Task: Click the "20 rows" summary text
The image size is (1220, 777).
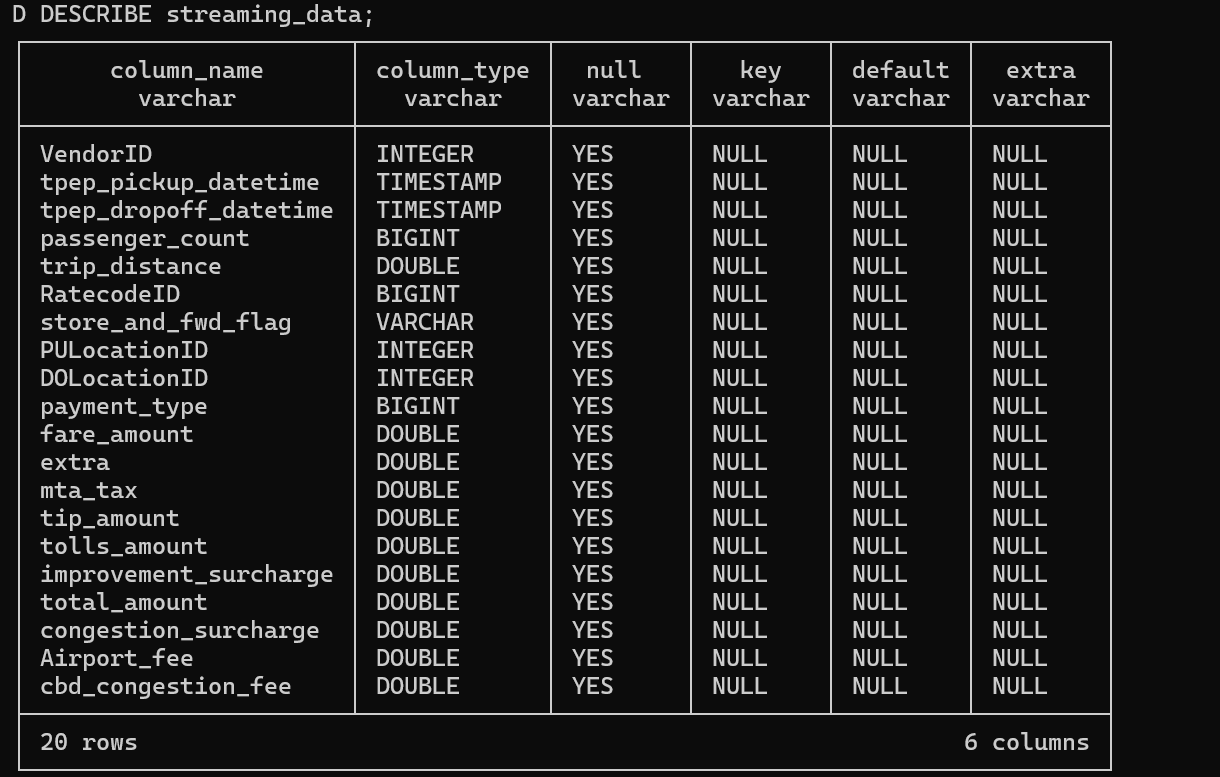Action: pyautogui.click(x=88, y=742)
